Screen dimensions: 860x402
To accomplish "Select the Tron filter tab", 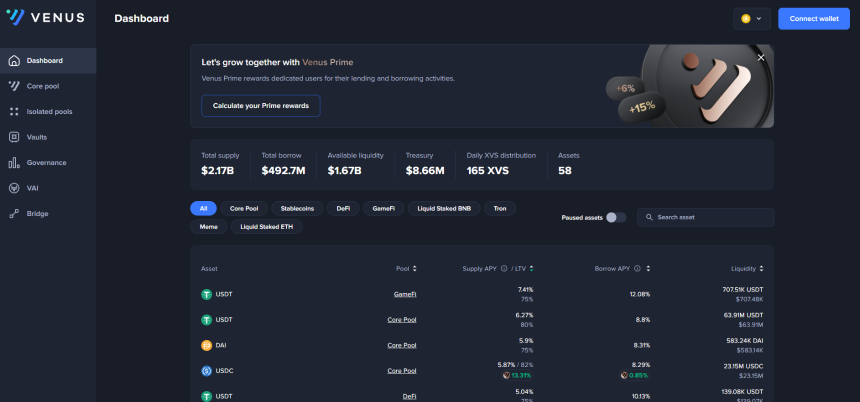I will [x=500, y=208].
